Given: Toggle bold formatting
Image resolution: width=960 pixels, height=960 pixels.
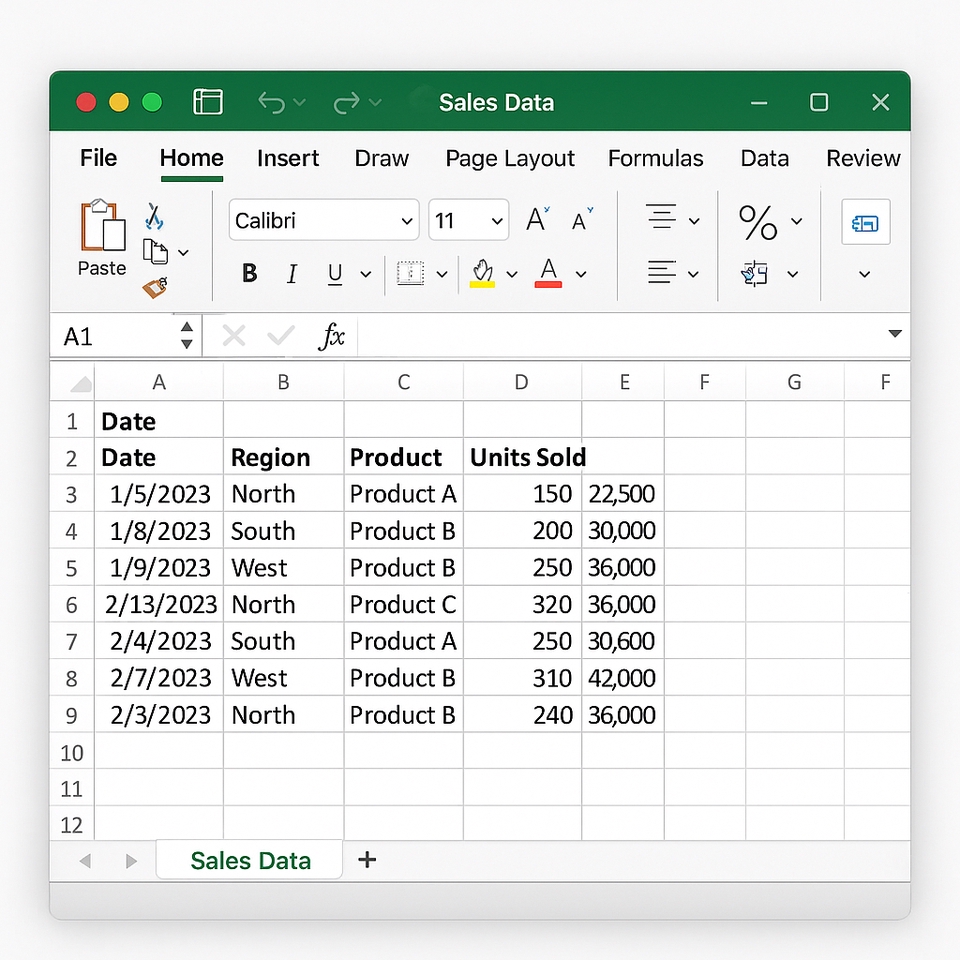Looking at the screenshot, I should pyautogui.click(x=250, y=274).
